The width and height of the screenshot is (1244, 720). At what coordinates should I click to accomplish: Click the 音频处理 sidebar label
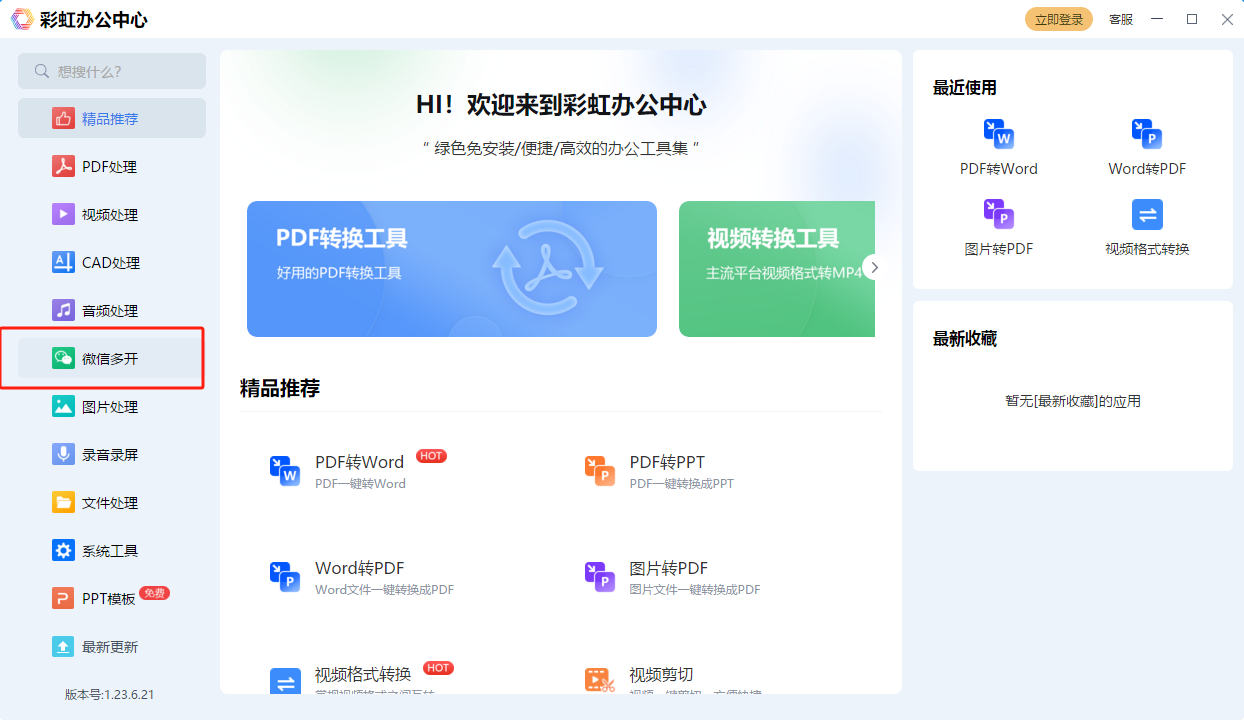(110, 311)
